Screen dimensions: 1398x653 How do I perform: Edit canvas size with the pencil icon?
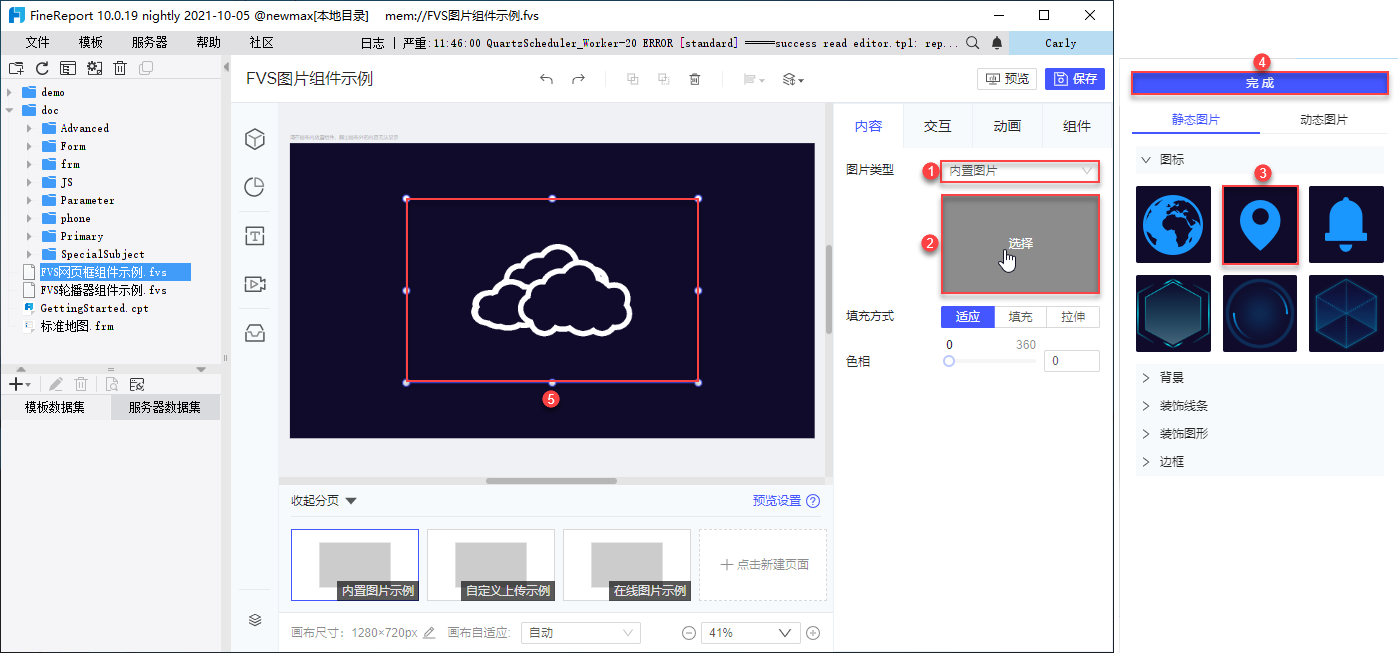(x=430, y=632)
